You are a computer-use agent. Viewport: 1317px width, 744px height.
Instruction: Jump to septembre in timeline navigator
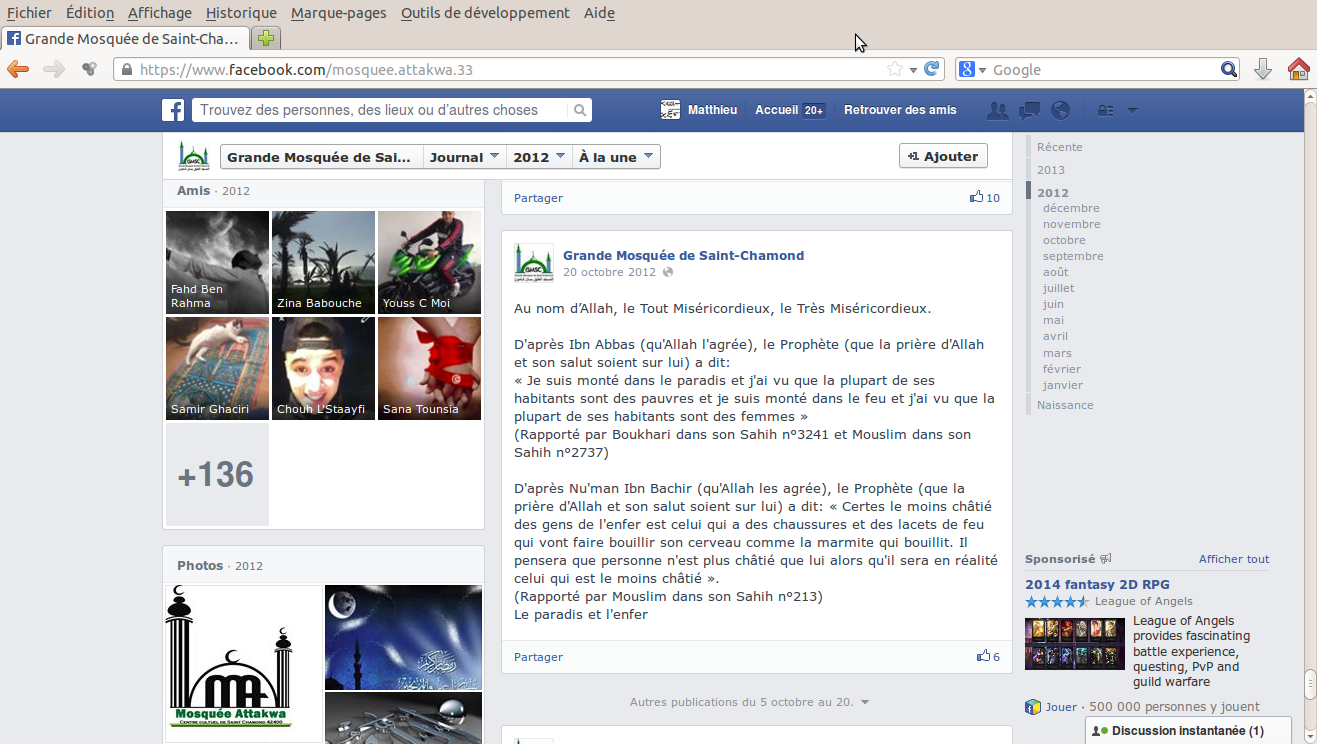(x=1073, y=256)
